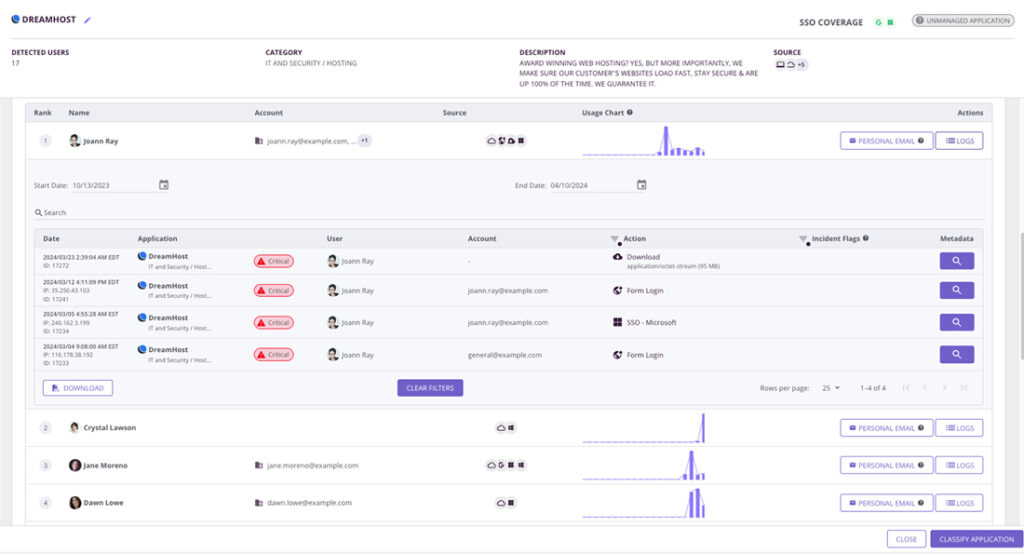Click the End Date 04/10/2024 field
The width and height of the screenshot is (1024, 554).
point(591,186)
